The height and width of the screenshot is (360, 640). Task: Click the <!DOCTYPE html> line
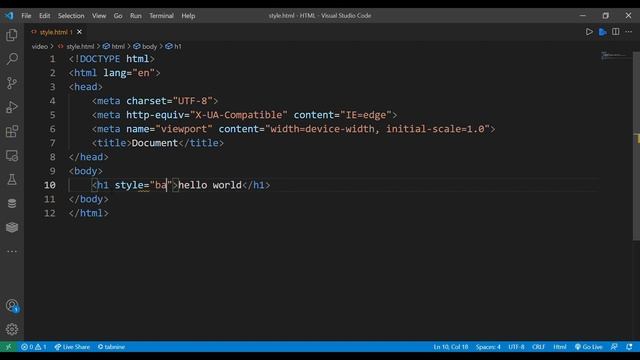pos(111,59)
